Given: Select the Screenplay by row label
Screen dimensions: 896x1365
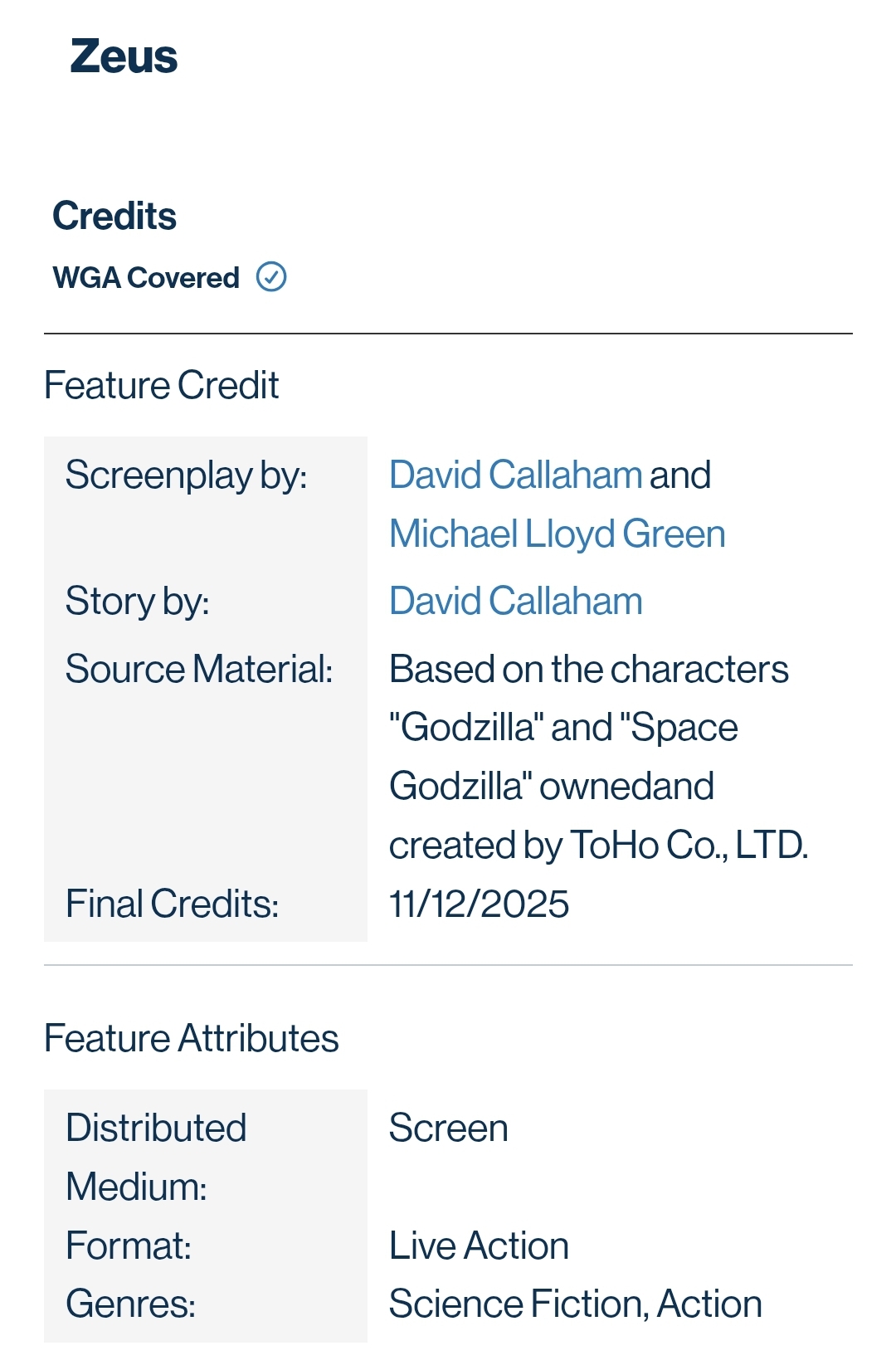Looking at the screenshot, I should 186,476.
